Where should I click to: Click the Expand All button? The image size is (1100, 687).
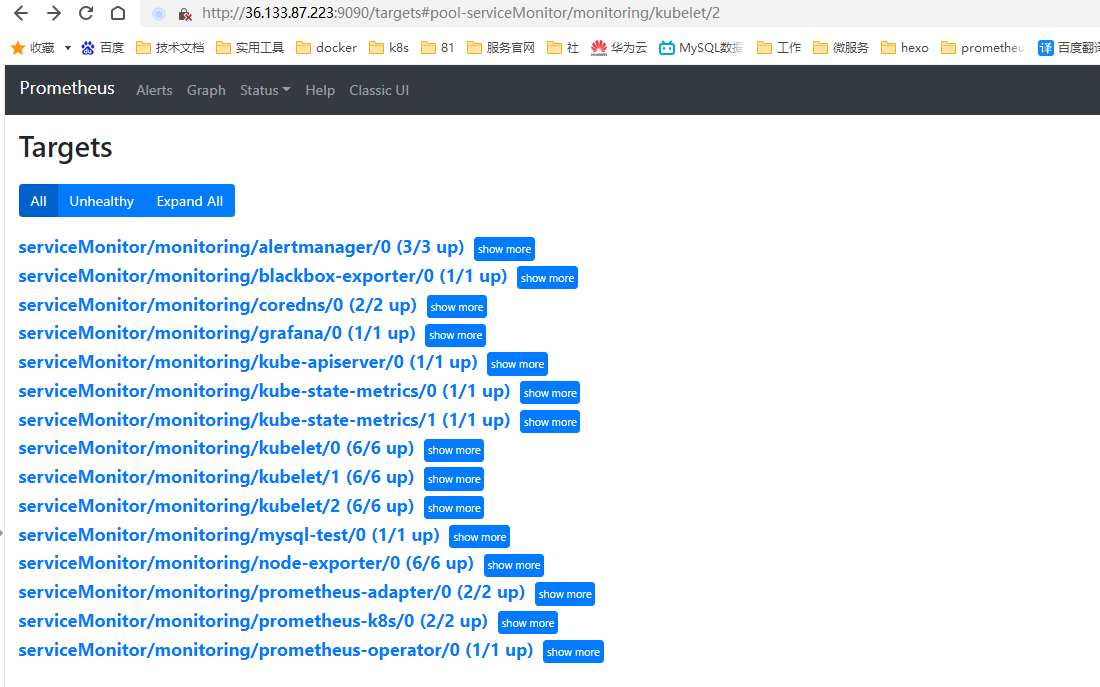pos(190,201)
